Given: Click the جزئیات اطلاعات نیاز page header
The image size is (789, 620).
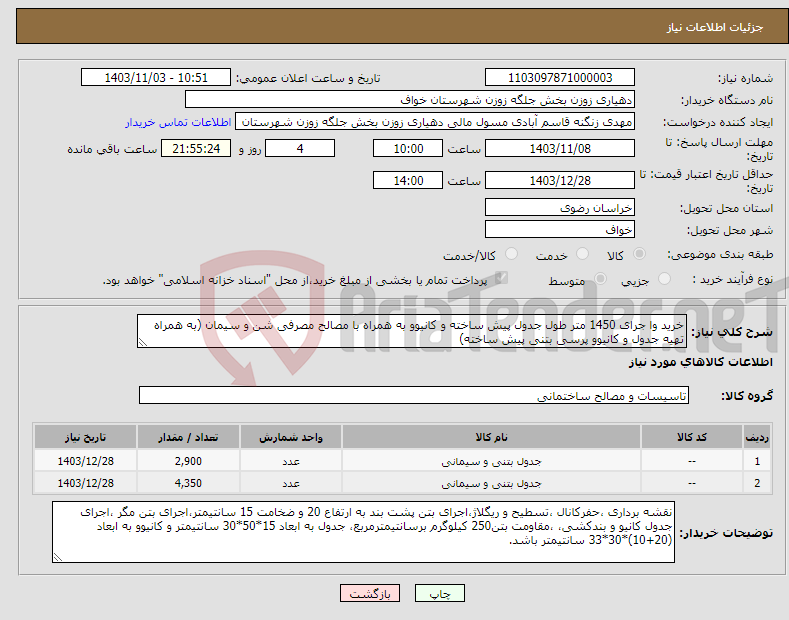Looking at the screenshot, I should (x=715, y=27).
